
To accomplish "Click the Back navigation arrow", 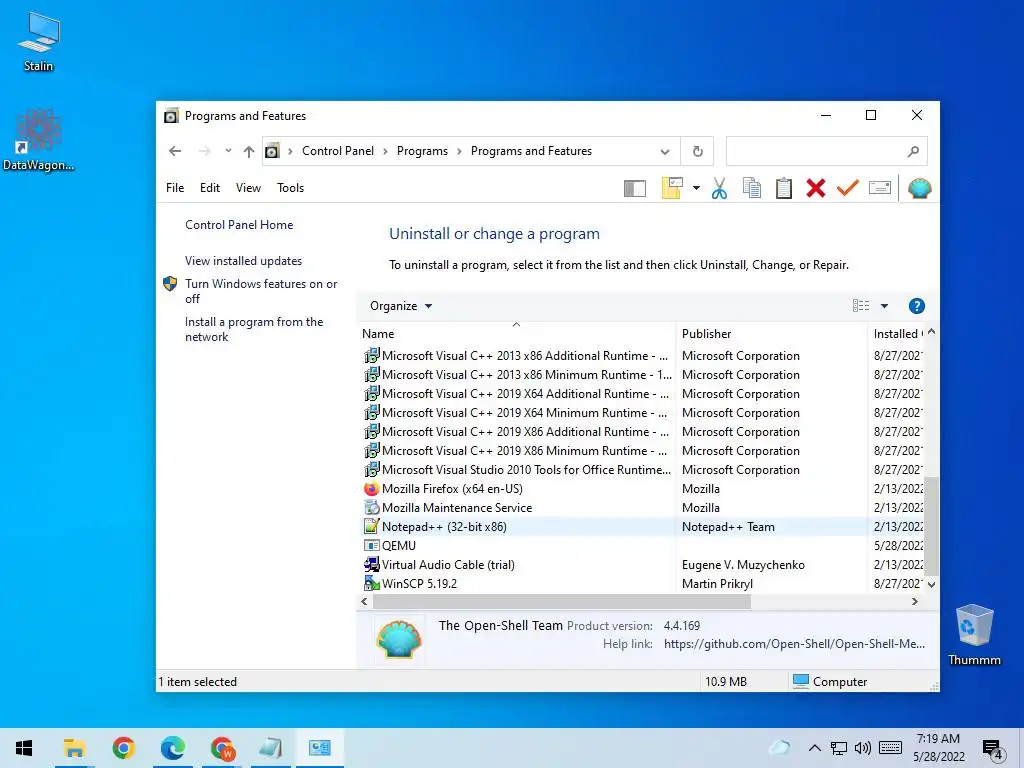I will 175,152.
